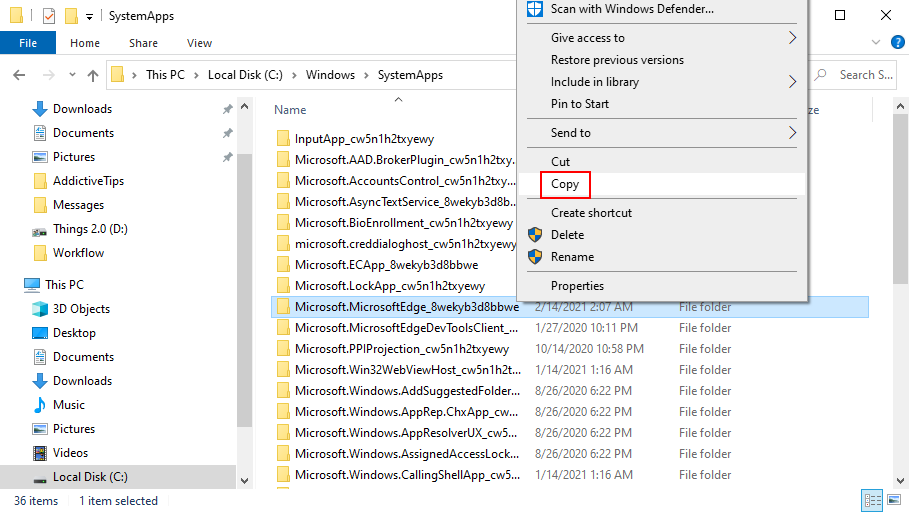Open AddictiveTips folder in sidebar
This screenshot has height=512, width=909.
(x=88, y=181)
